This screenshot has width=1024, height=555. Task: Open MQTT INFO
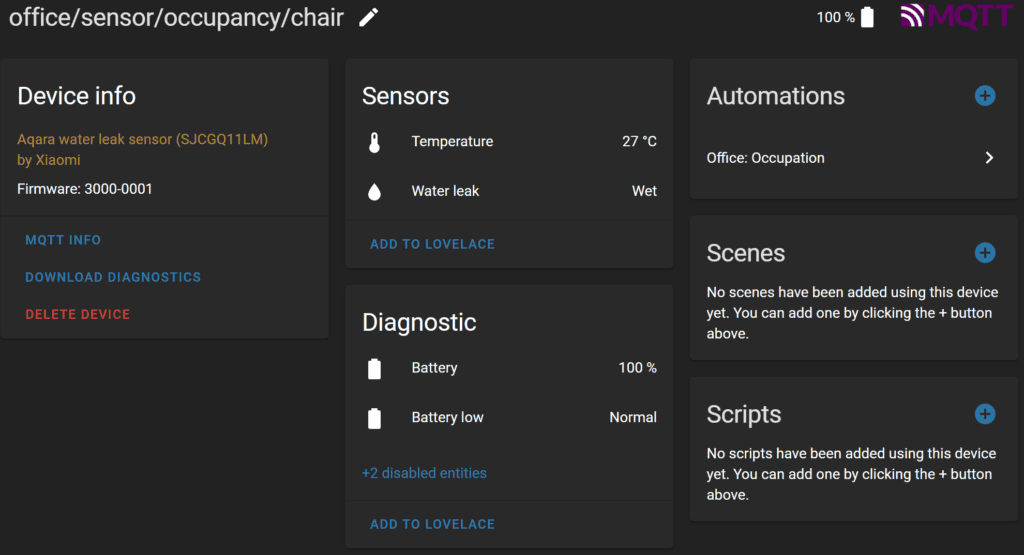pos(63,240)
